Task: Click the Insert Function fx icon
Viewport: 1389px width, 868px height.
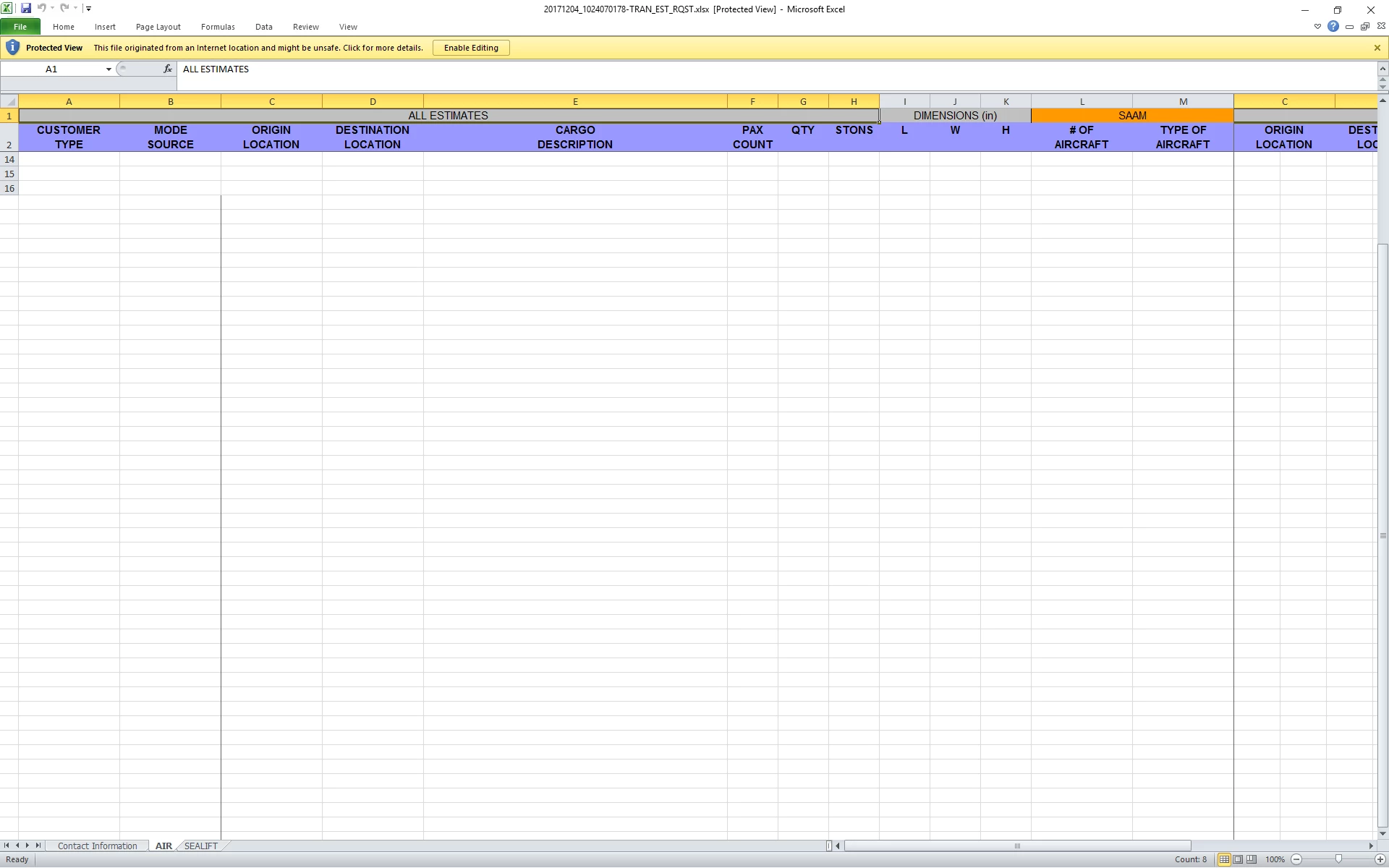Action: click(x=168, y=69)
